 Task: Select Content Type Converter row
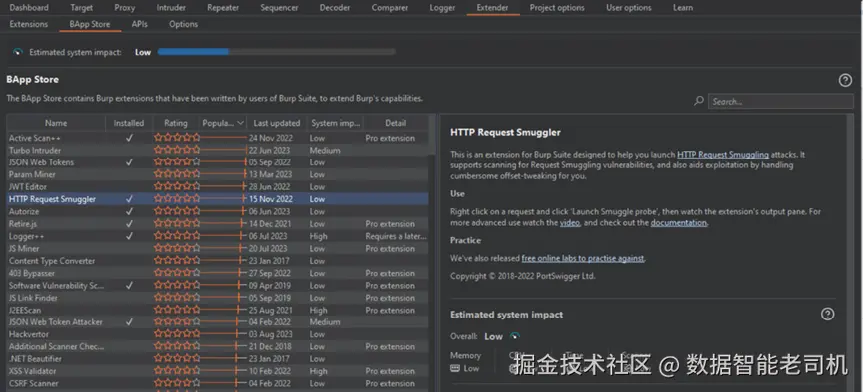(217, 261)
